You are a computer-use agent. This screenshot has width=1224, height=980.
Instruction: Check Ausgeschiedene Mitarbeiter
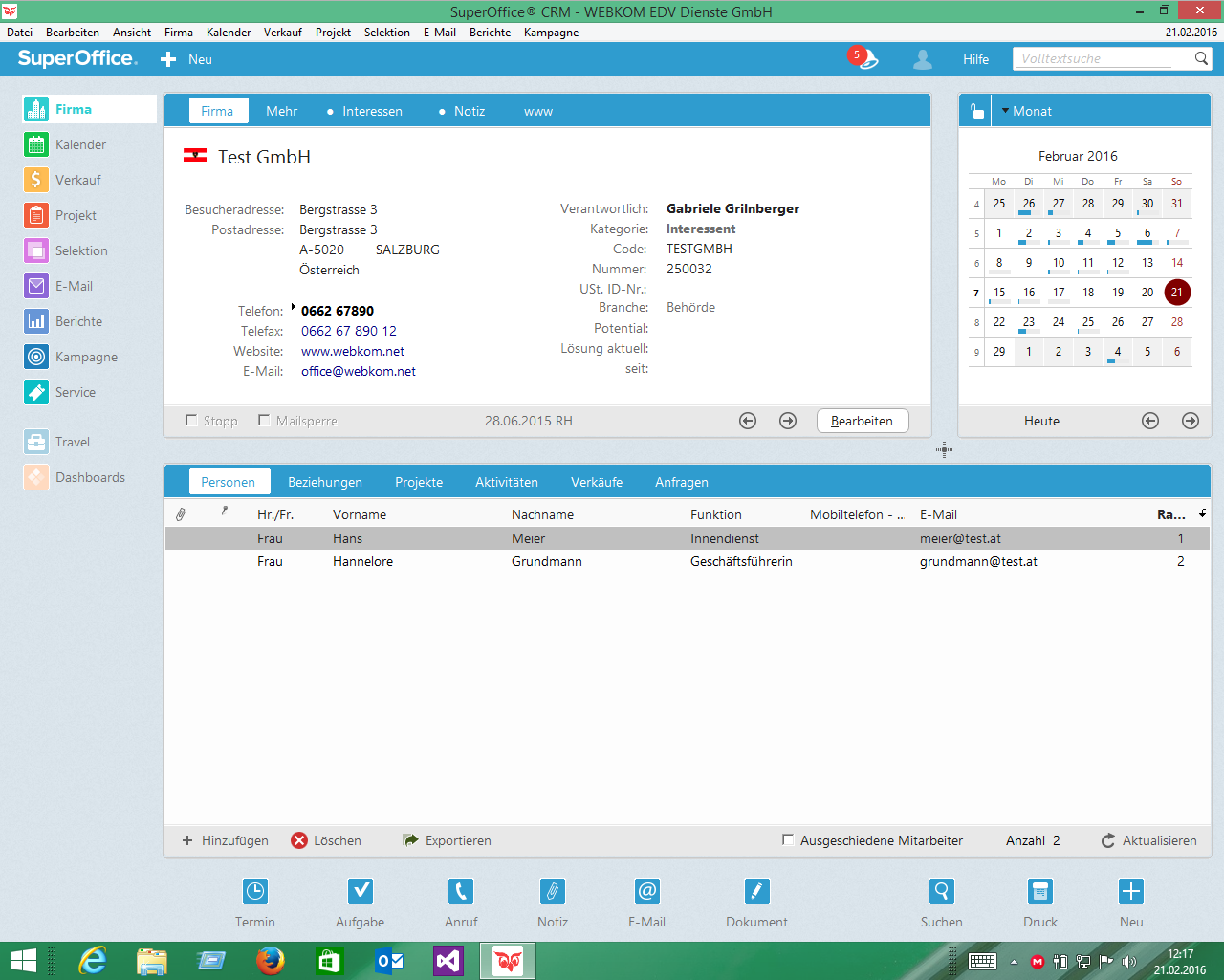pyautogui.click(x=788, y=839)
